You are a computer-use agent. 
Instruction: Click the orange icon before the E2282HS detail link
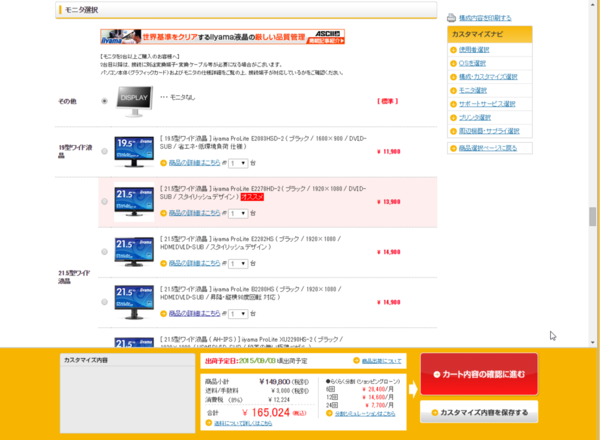click(x=163, y=264)
